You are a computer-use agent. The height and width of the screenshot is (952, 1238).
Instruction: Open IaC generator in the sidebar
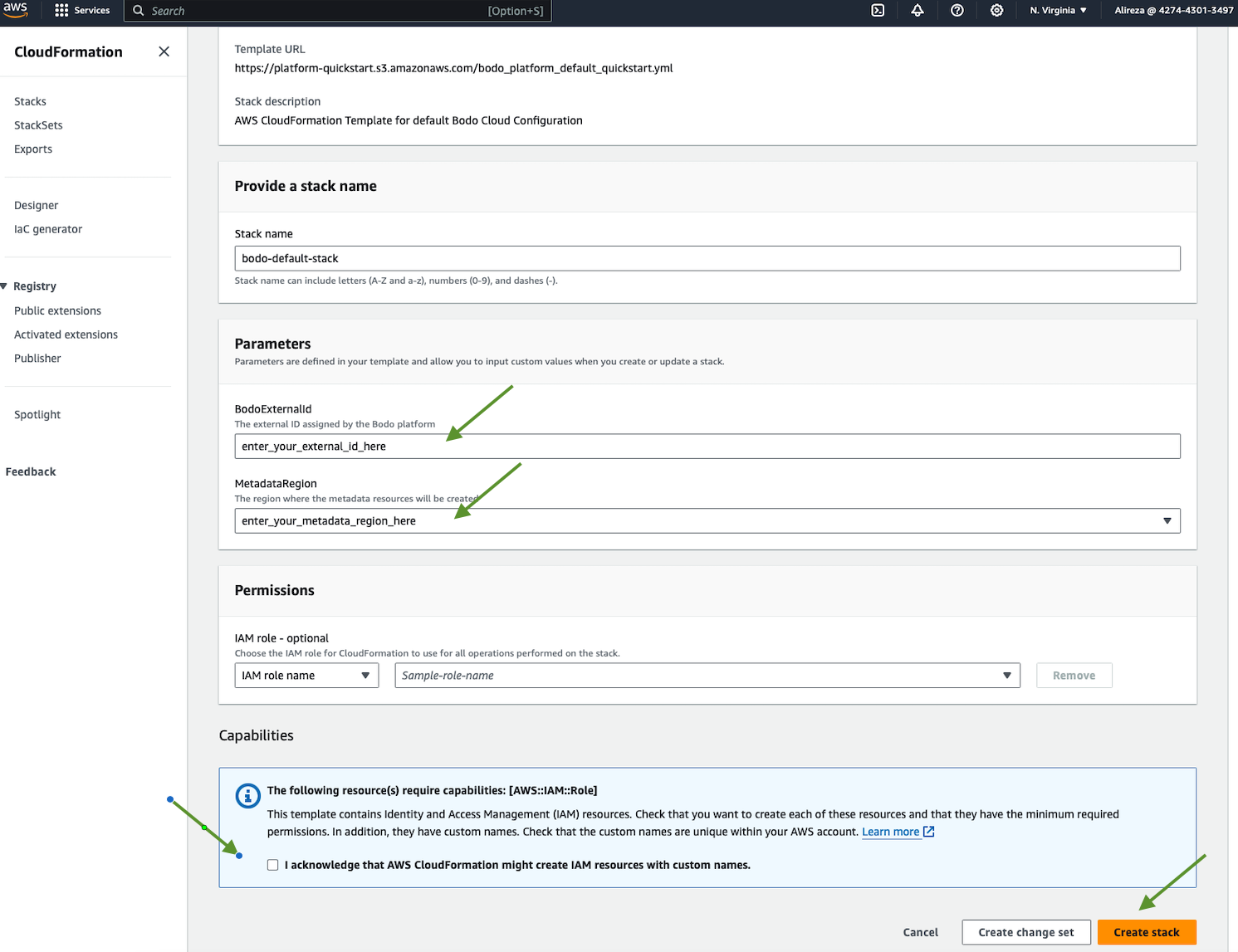[x=48, y=229]
